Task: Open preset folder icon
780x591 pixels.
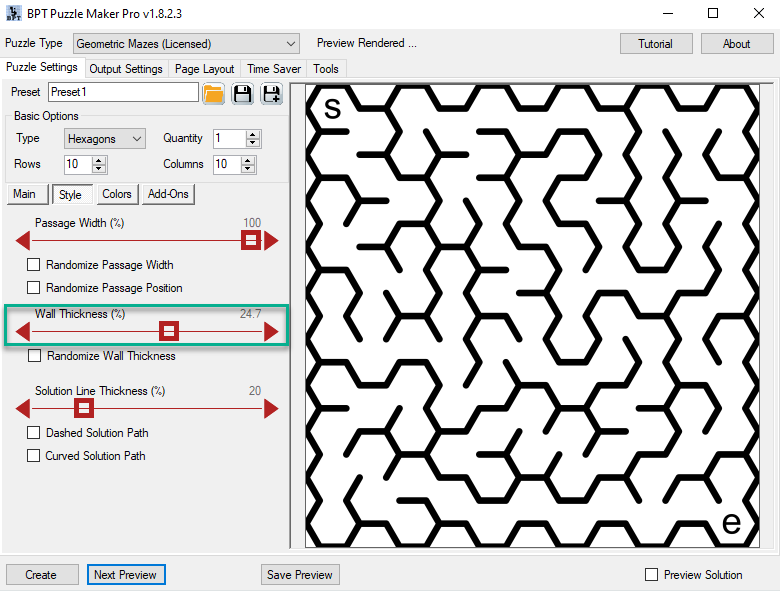Action: [x=213, y=94]
